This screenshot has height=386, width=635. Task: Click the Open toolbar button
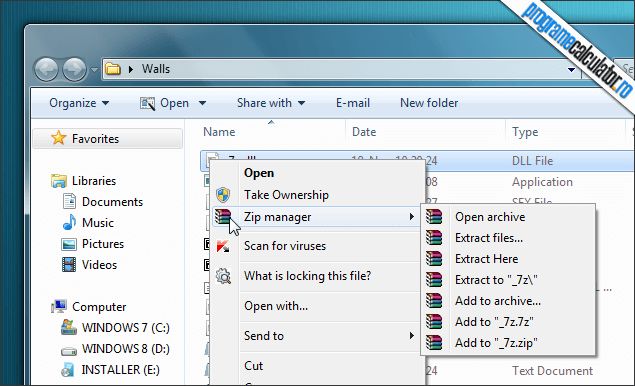(x=164, y=103)
